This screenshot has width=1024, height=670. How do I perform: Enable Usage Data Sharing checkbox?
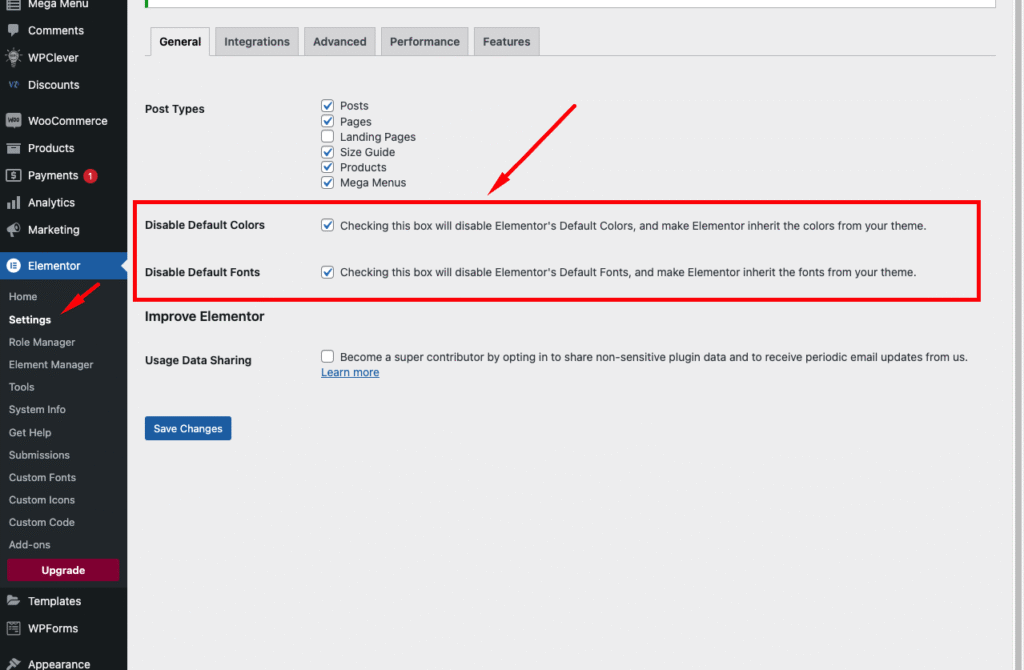coord(327,357)
